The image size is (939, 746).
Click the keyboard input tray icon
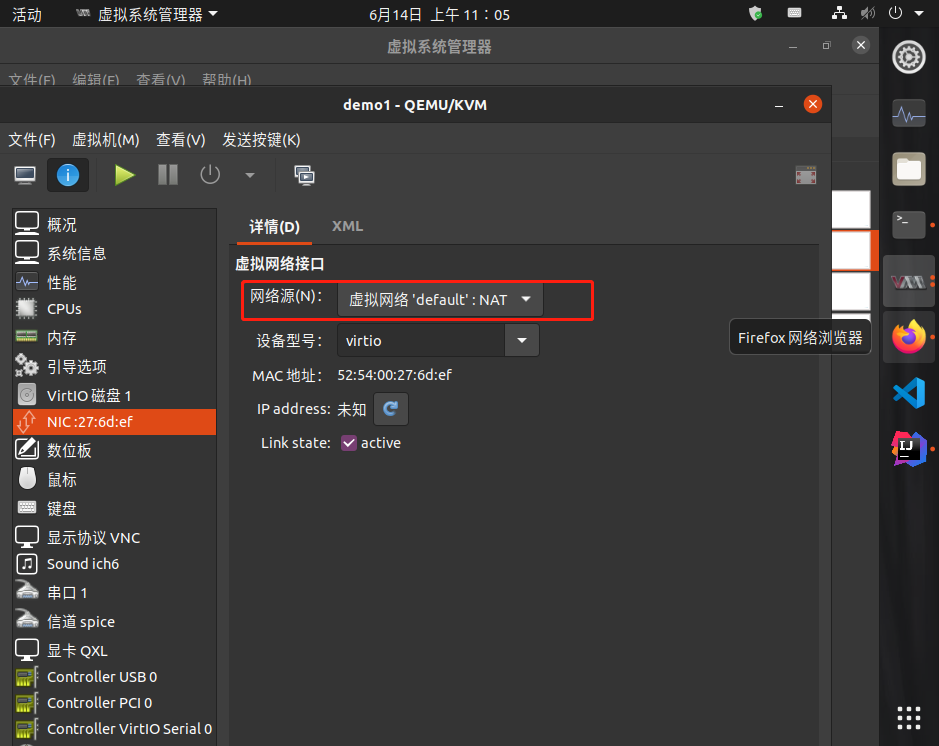tap(794, 13)
